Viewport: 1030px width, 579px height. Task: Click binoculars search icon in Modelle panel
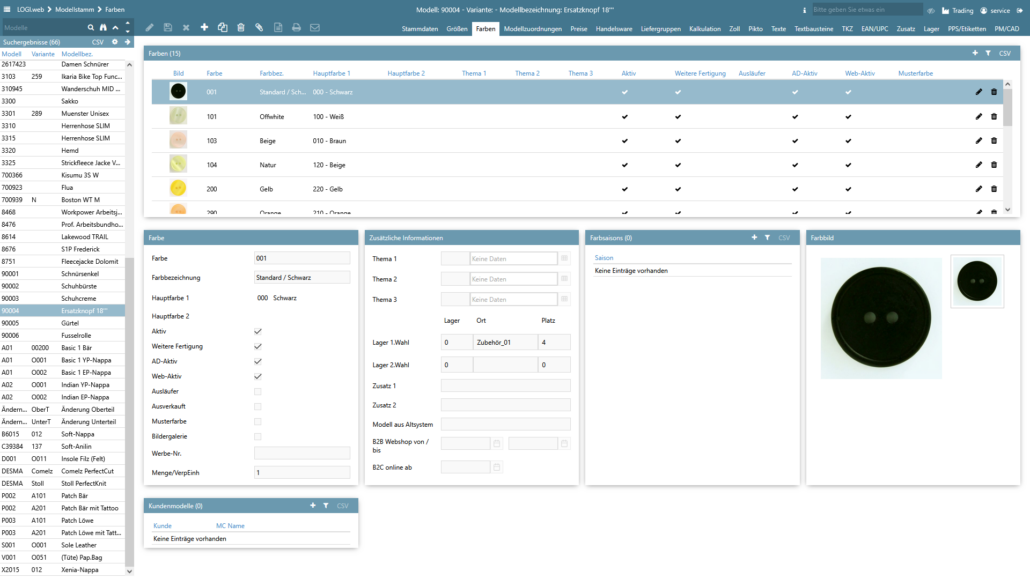point(103,28)
